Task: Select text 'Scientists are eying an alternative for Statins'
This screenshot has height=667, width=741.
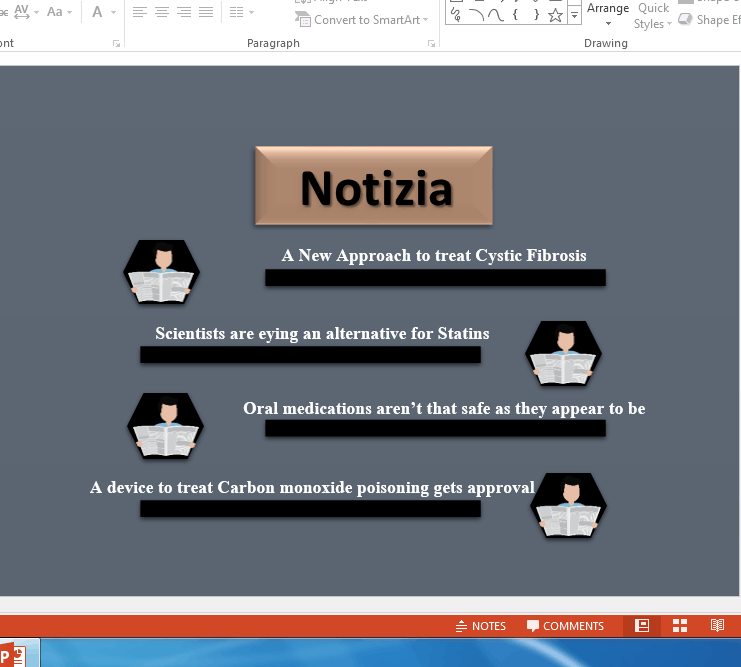Action: pyautogui.click(x=322, y=334)
